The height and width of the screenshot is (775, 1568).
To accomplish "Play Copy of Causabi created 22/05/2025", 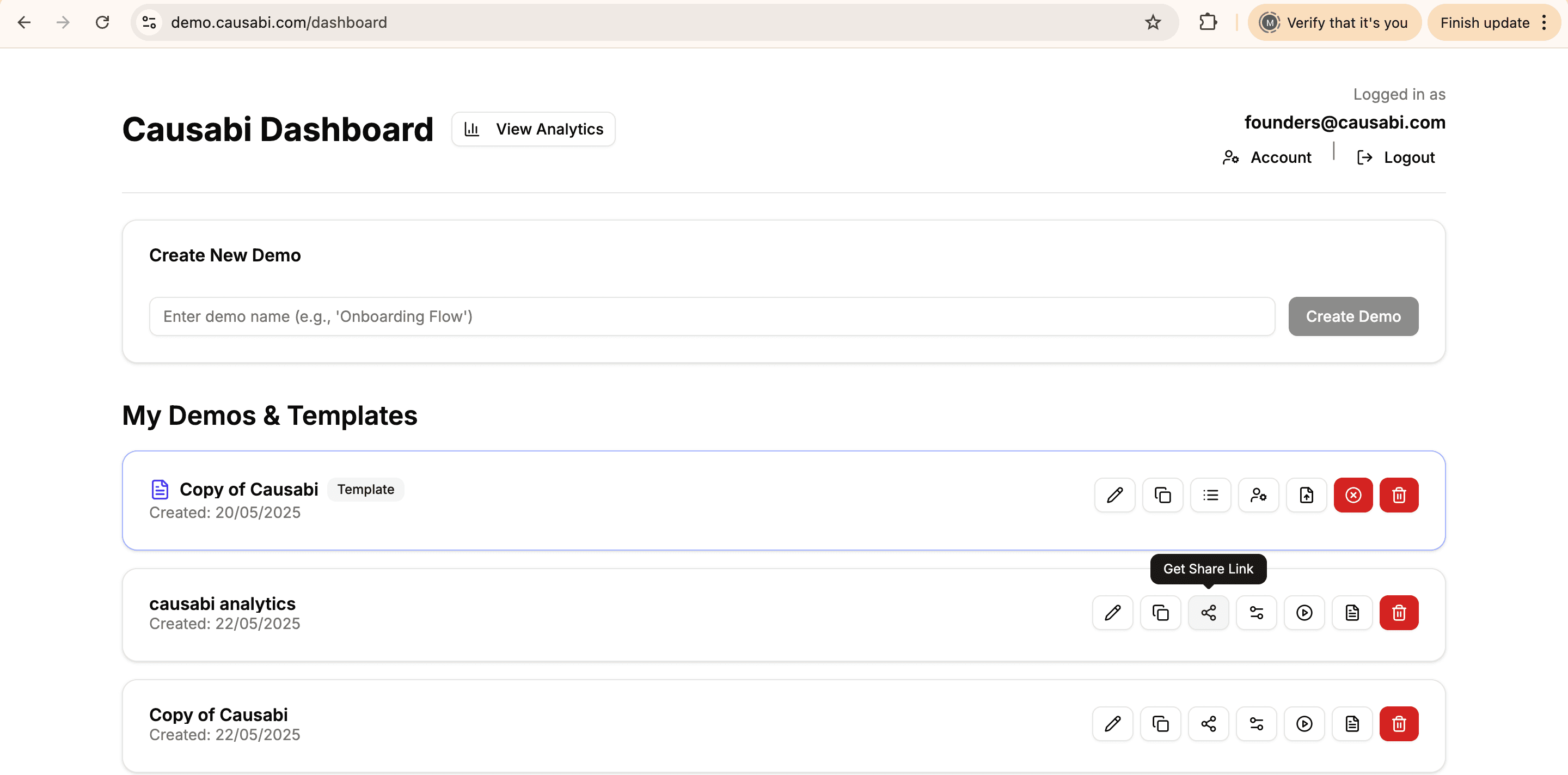I will pyautogui.click(x=1304, y=724).
